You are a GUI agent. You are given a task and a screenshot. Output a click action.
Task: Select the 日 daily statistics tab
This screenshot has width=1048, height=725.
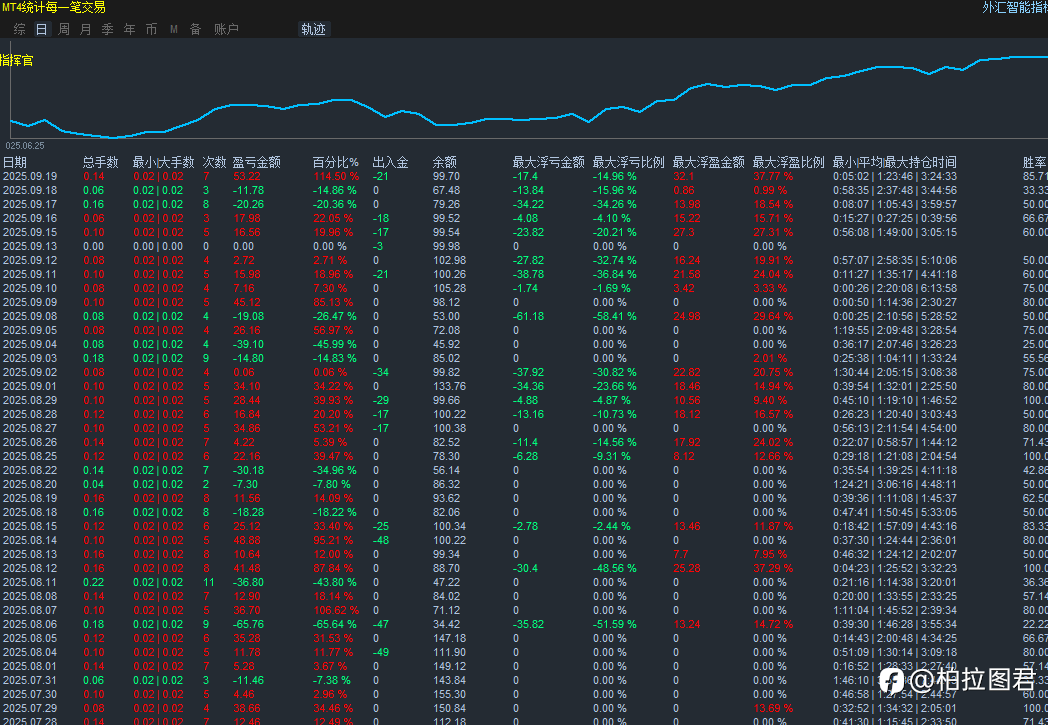pos(41,29)
